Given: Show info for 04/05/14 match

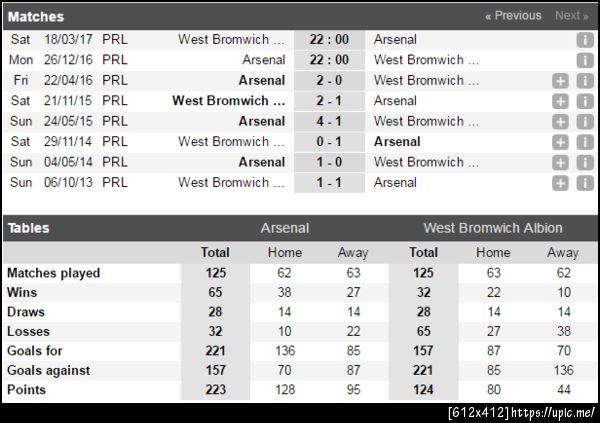Looking at the screenshot, I should [x=585, y=162].
